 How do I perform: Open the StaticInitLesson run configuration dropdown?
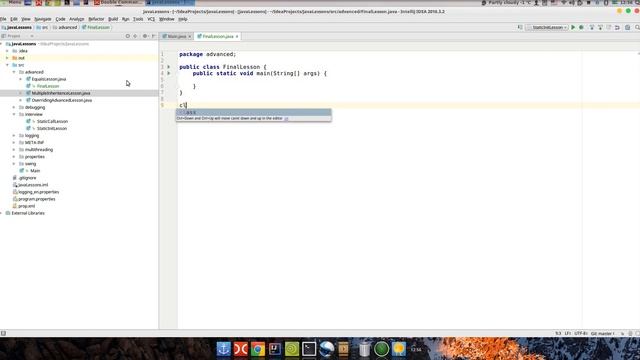tap(547, 27)
